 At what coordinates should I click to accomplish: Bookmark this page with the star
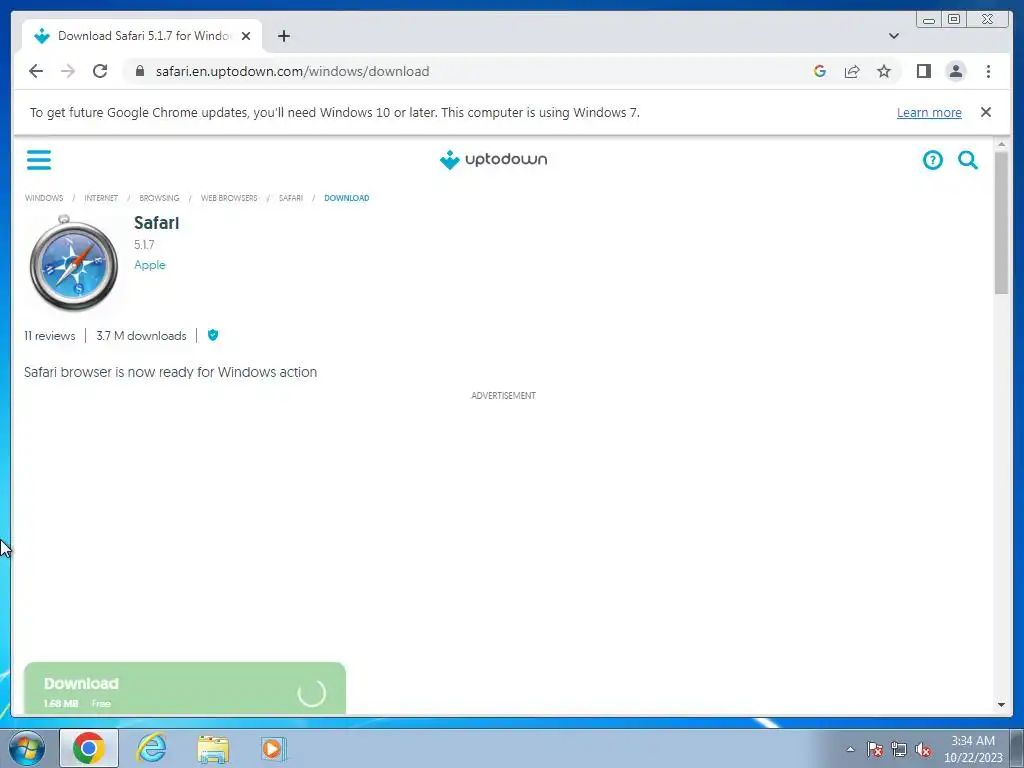coord(884,71)
